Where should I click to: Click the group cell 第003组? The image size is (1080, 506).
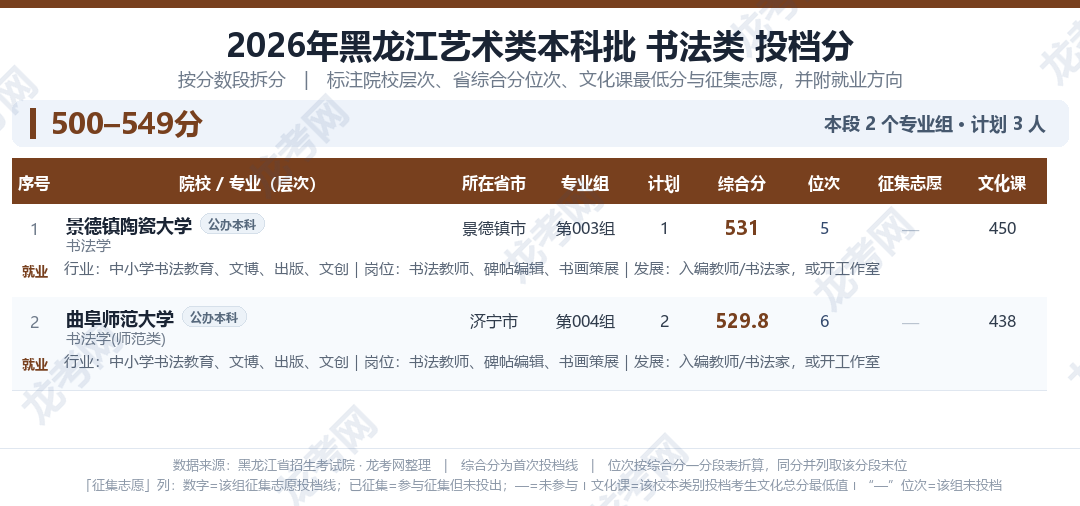[585, 228]
